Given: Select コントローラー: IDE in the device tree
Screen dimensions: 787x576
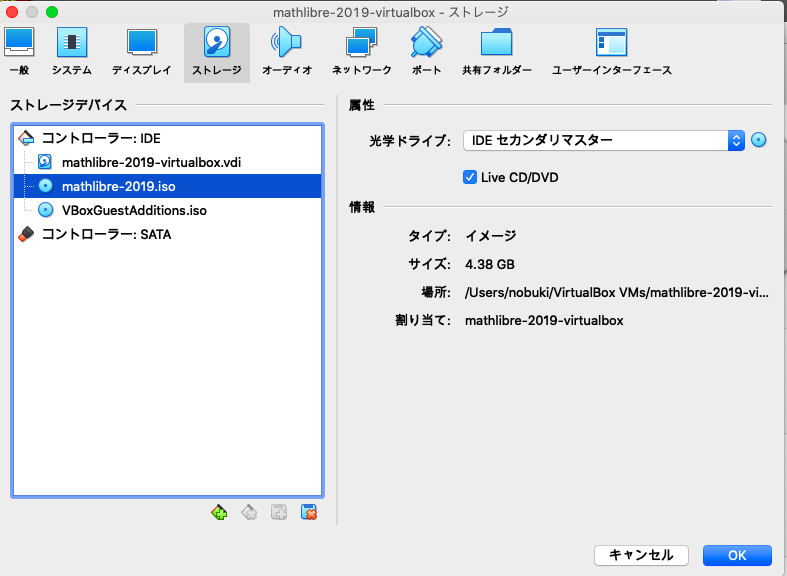Looking at the screenshot, I should point(167,138).
